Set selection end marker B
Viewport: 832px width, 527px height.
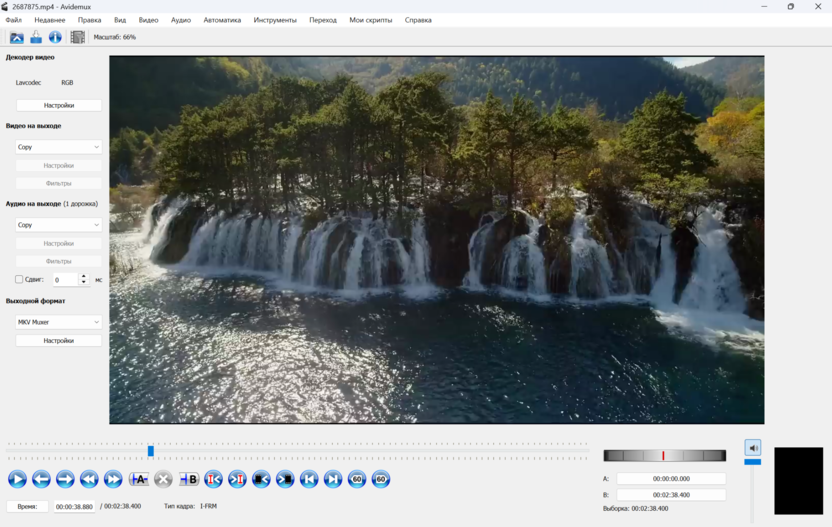(x=188, y=480)
